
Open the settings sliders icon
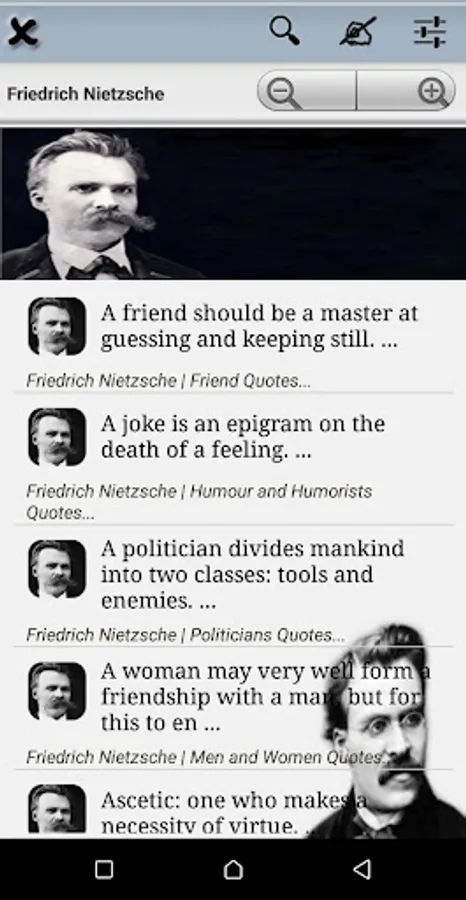pos(430,32)
